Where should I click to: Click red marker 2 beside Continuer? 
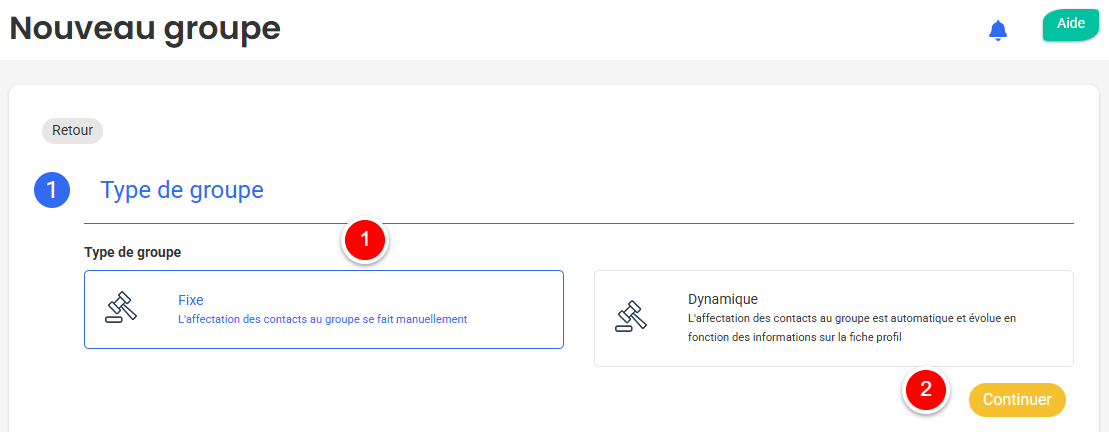click(926, 390)
